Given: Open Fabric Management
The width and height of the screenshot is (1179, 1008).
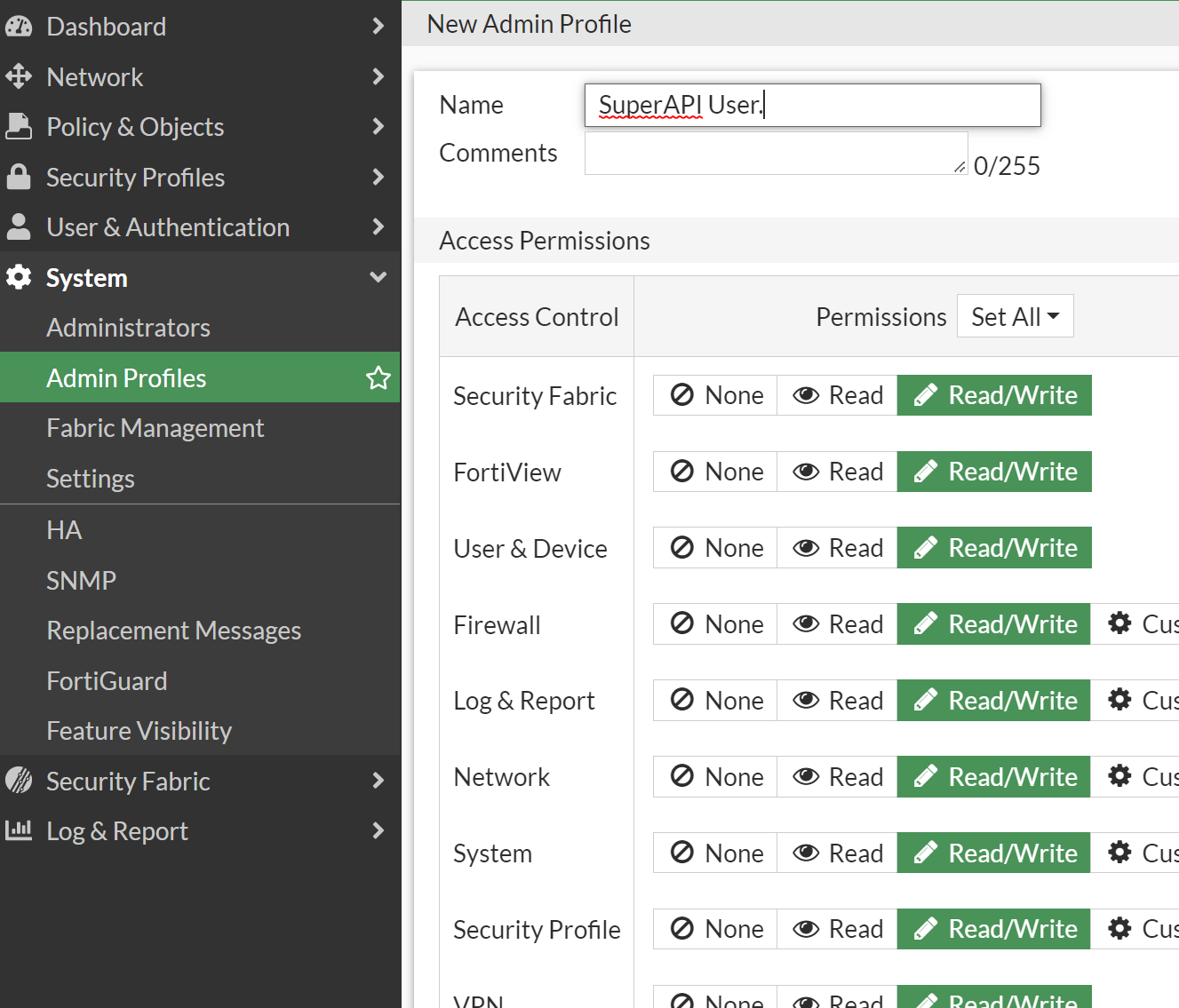Looking at the screenshot, I should pos(155,427).
